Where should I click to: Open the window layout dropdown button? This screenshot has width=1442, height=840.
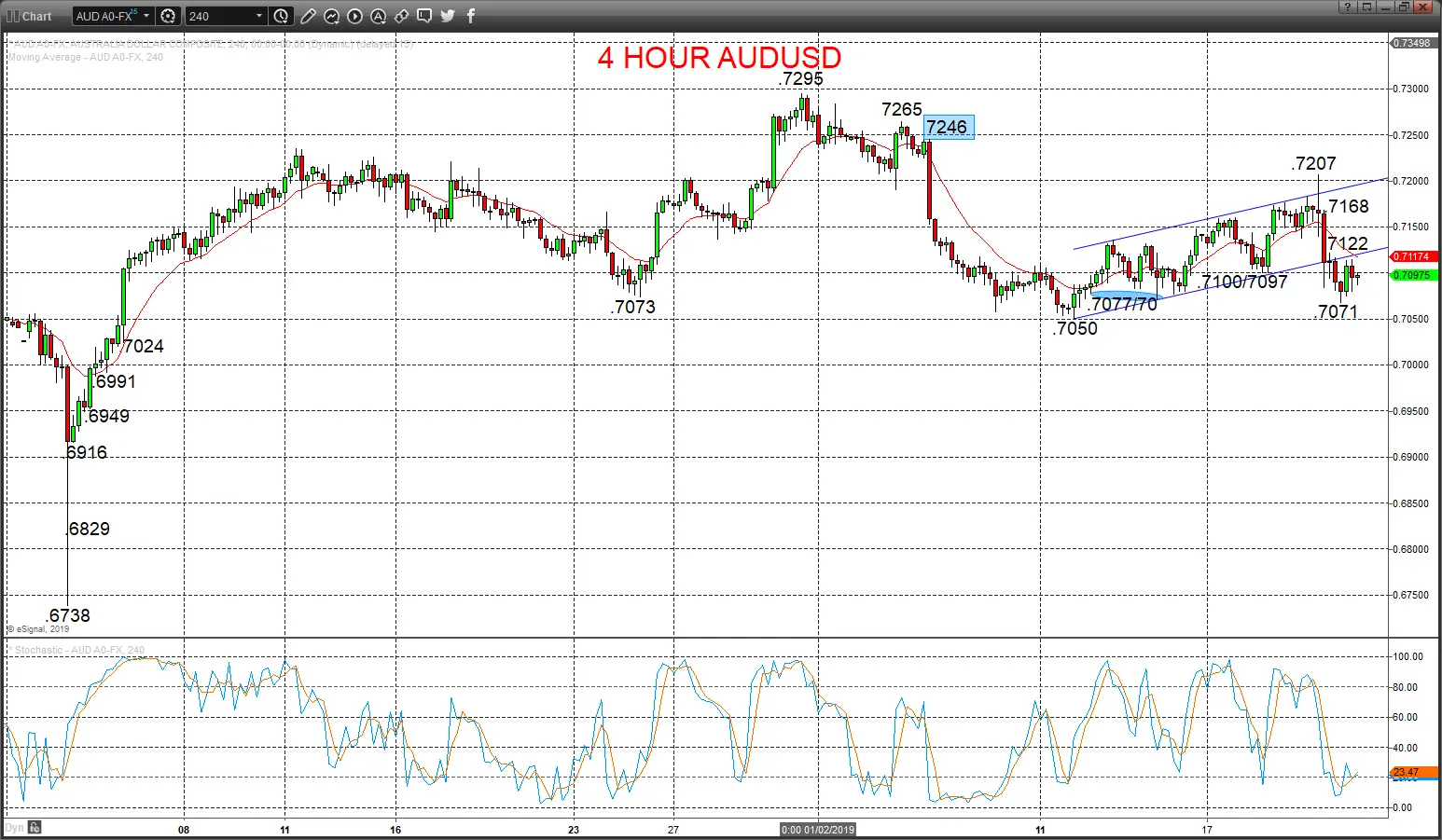[1366, 7]
